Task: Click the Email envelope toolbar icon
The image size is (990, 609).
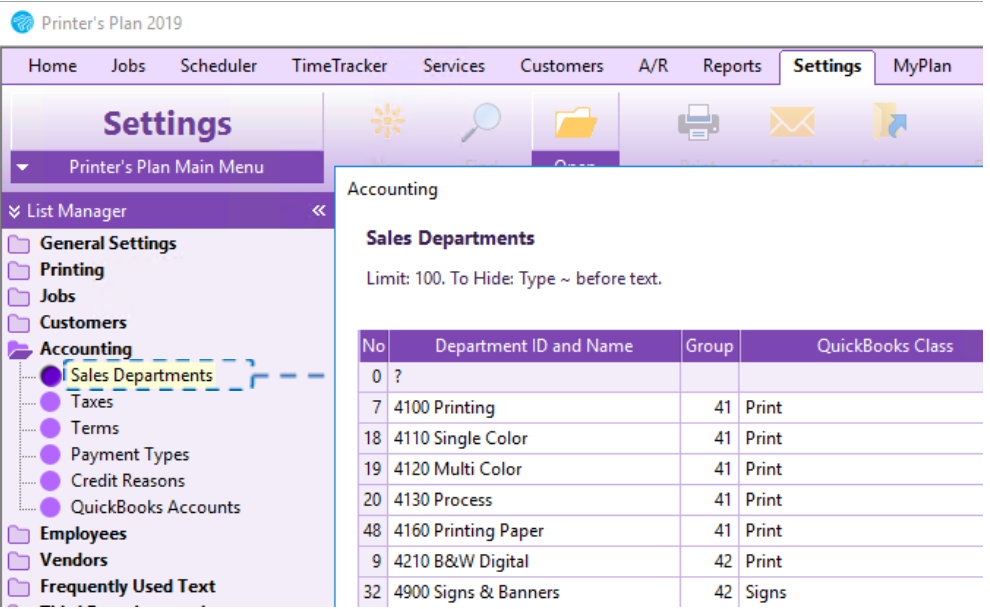Action: click(x=792, y=122)
